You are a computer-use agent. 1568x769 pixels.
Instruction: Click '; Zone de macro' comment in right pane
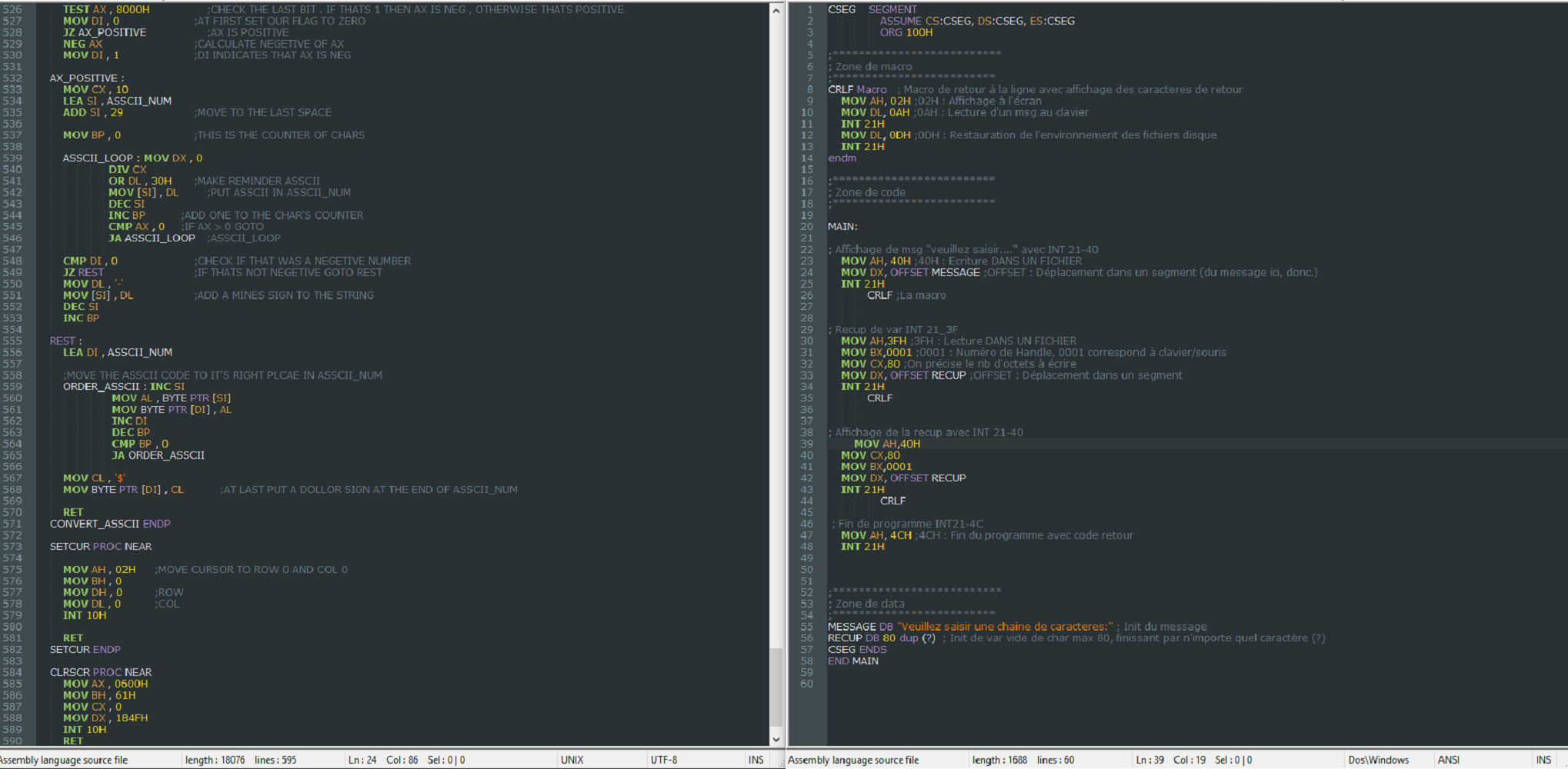click(870, 66)
